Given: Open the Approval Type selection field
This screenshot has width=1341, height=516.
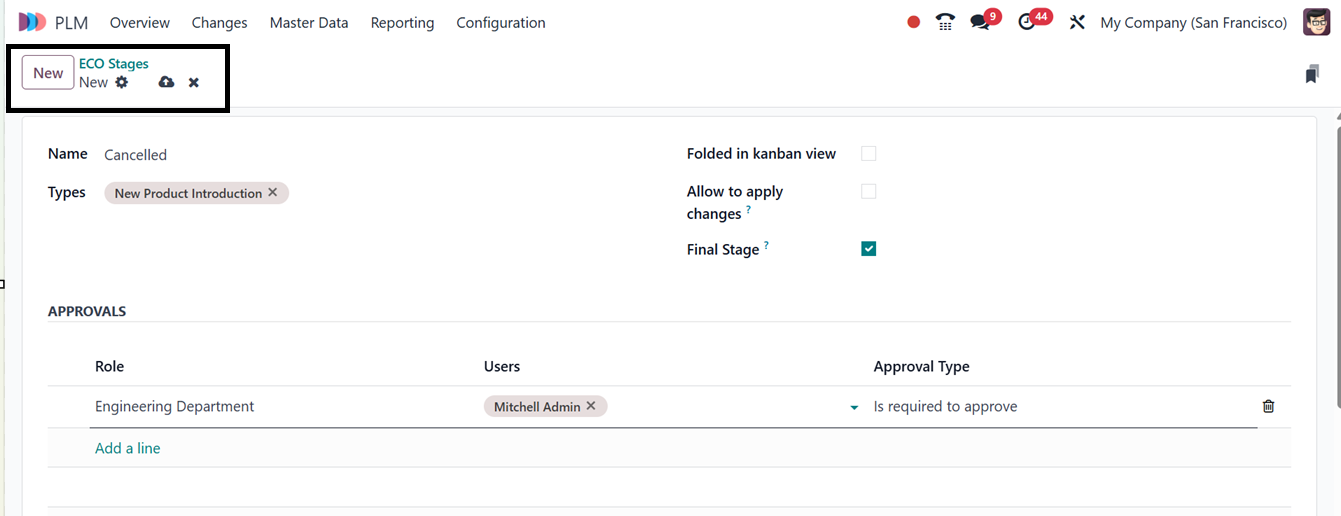Looking at the screenshot, I should coord(1060,406).
